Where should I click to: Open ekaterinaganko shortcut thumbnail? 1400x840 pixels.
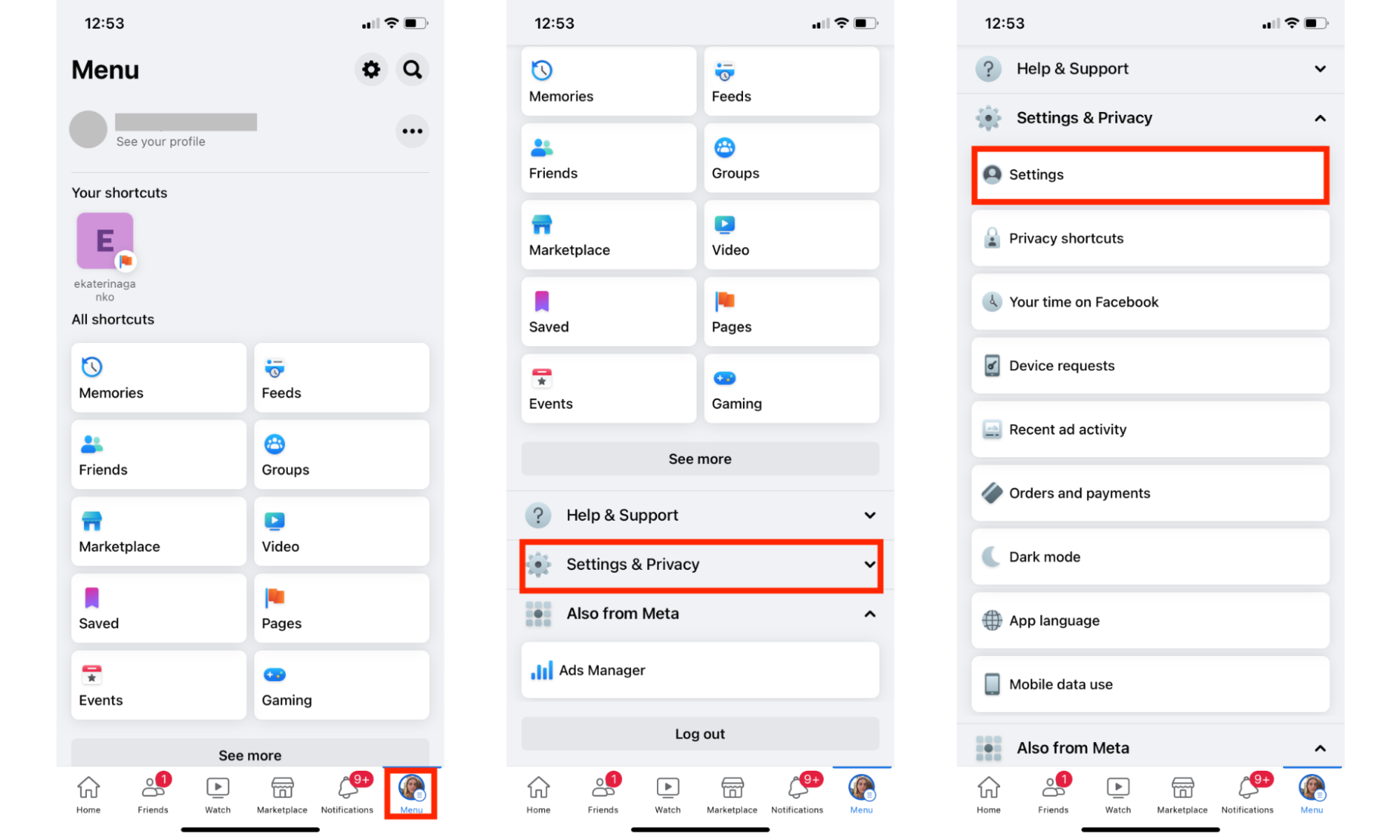tap(105, 241)
